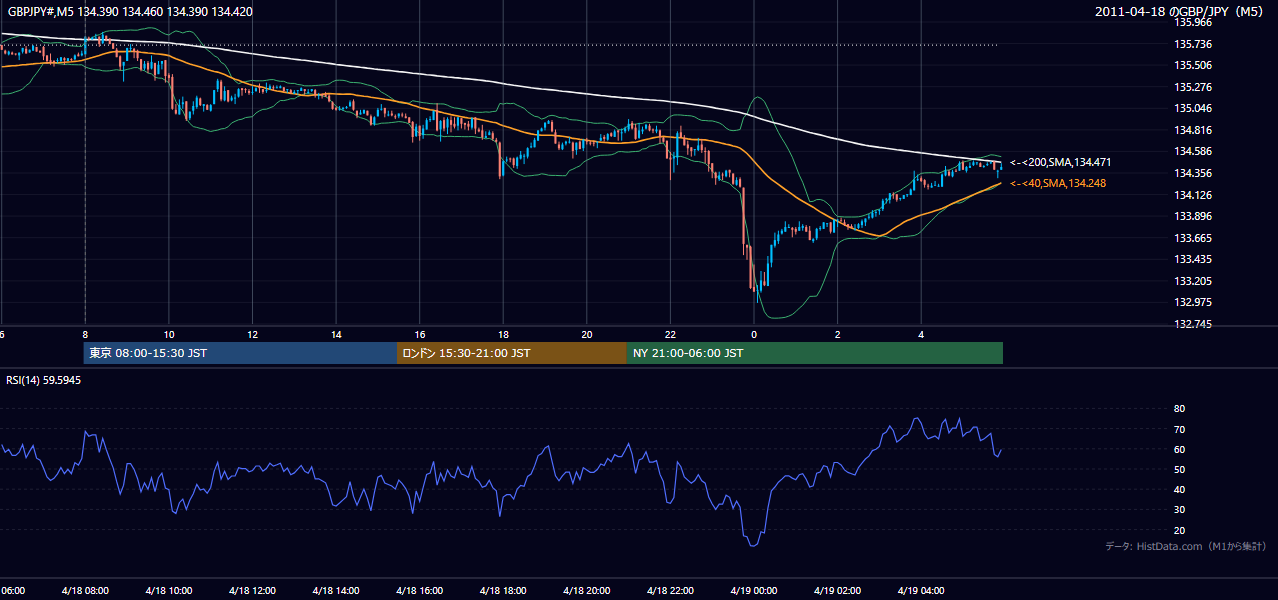The height and width of the screenshot is (600, 1278).
Task: Click price scale value 134.126
Action: click(x=1194, y=195)
